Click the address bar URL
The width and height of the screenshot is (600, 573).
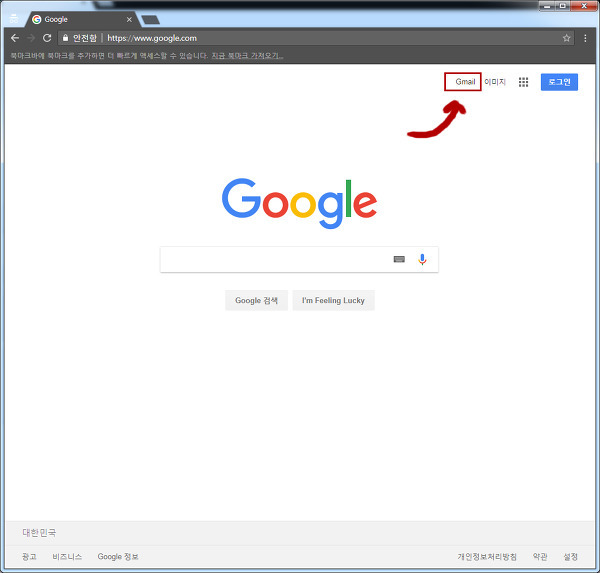tap(152, 38)
